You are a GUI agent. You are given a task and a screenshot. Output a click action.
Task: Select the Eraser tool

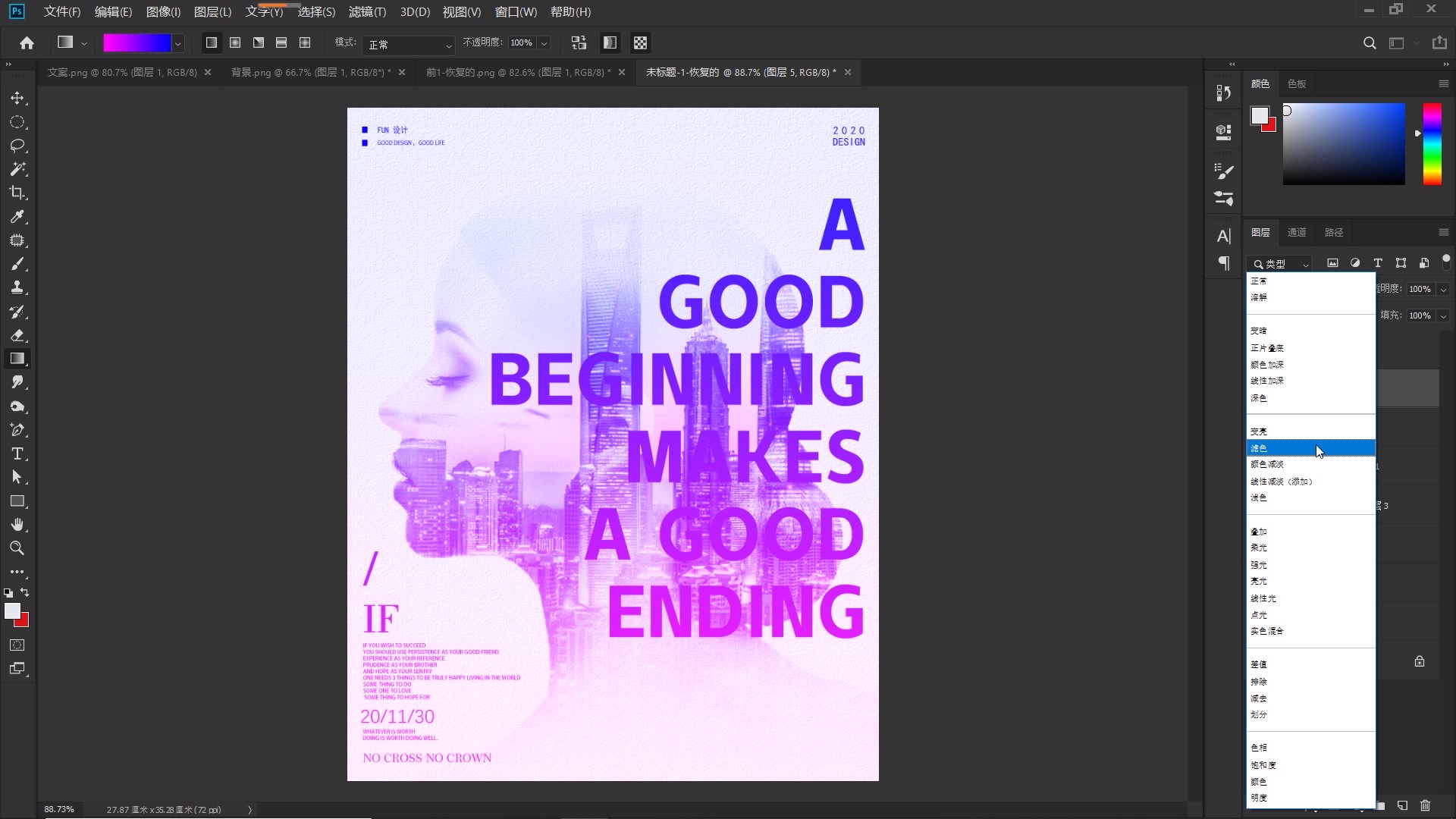tap(17, 335)
